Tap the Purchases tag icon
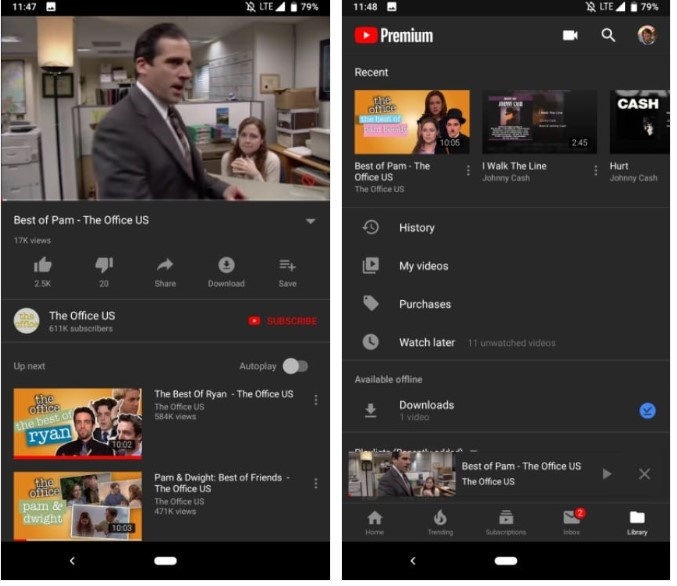 370,304
